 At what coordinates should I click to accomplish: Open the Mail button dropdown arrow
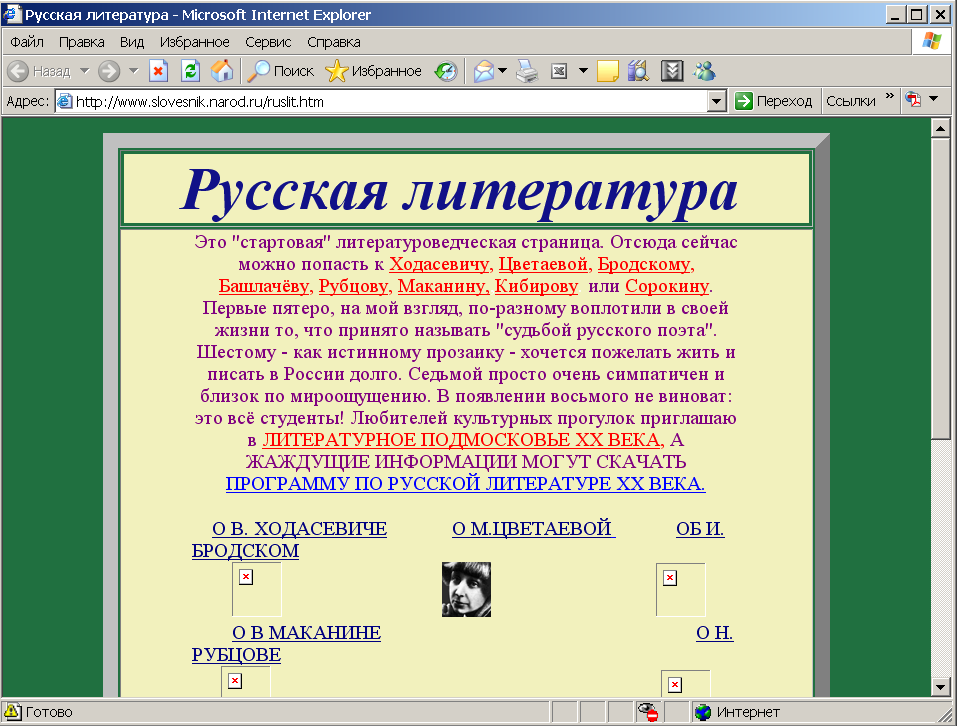click(x=502, y=71)
